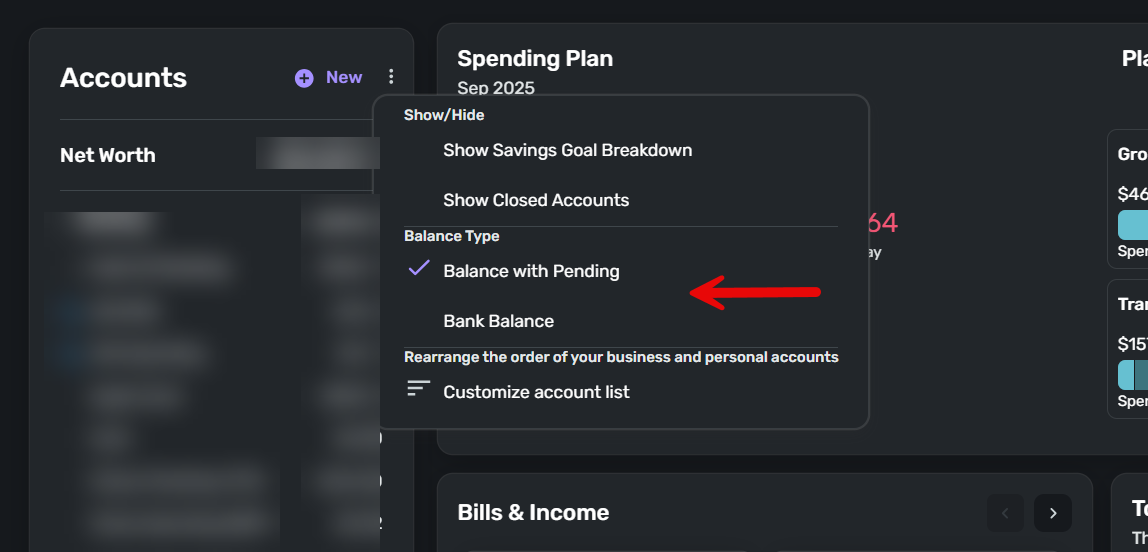Viewport: 1148px width, 552px height.
Task: Toggle Show Savings Goal Breakdown
Action: (567, 150)
